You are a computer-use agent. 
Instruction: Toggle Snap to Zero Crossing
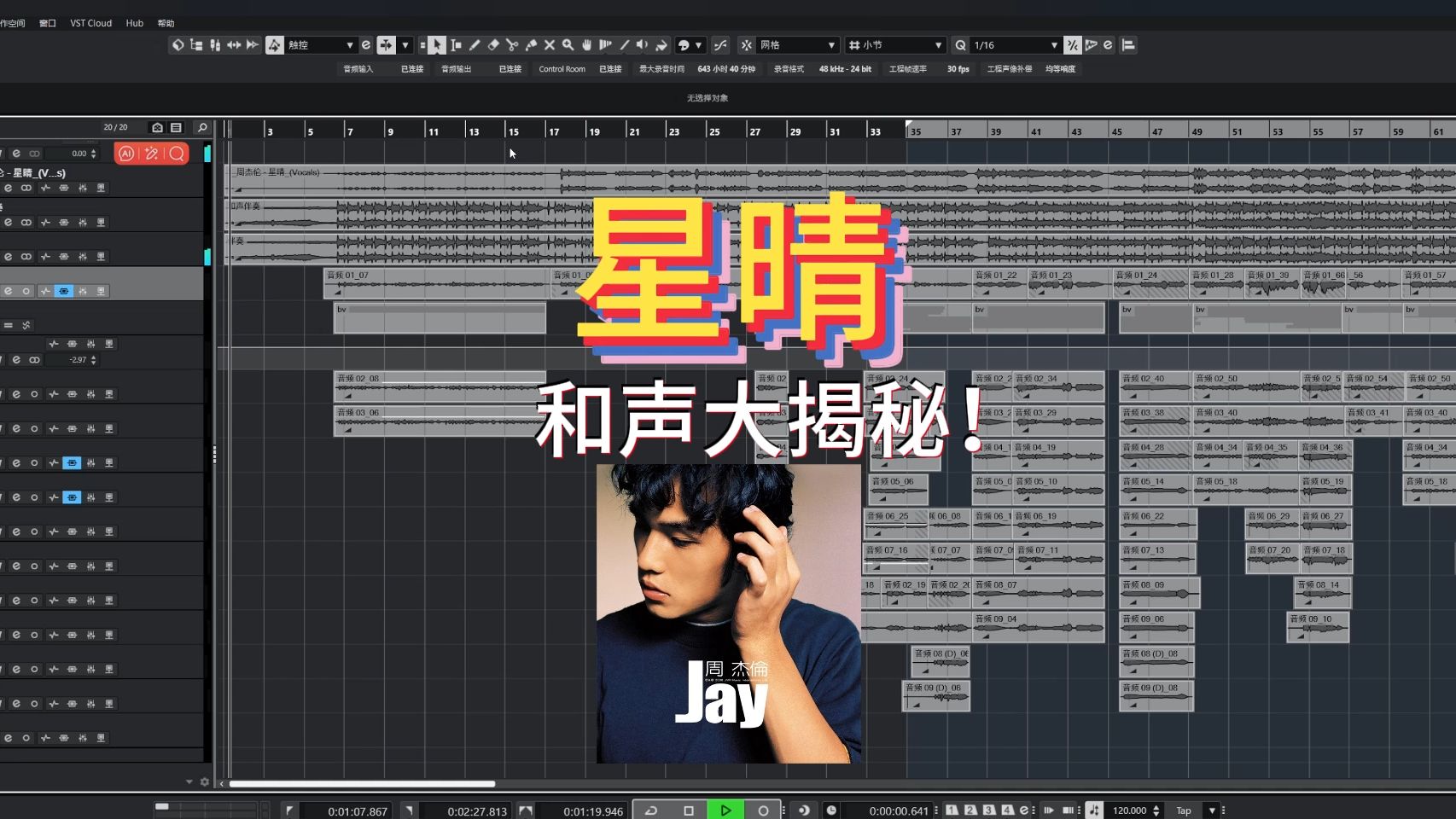720,45
